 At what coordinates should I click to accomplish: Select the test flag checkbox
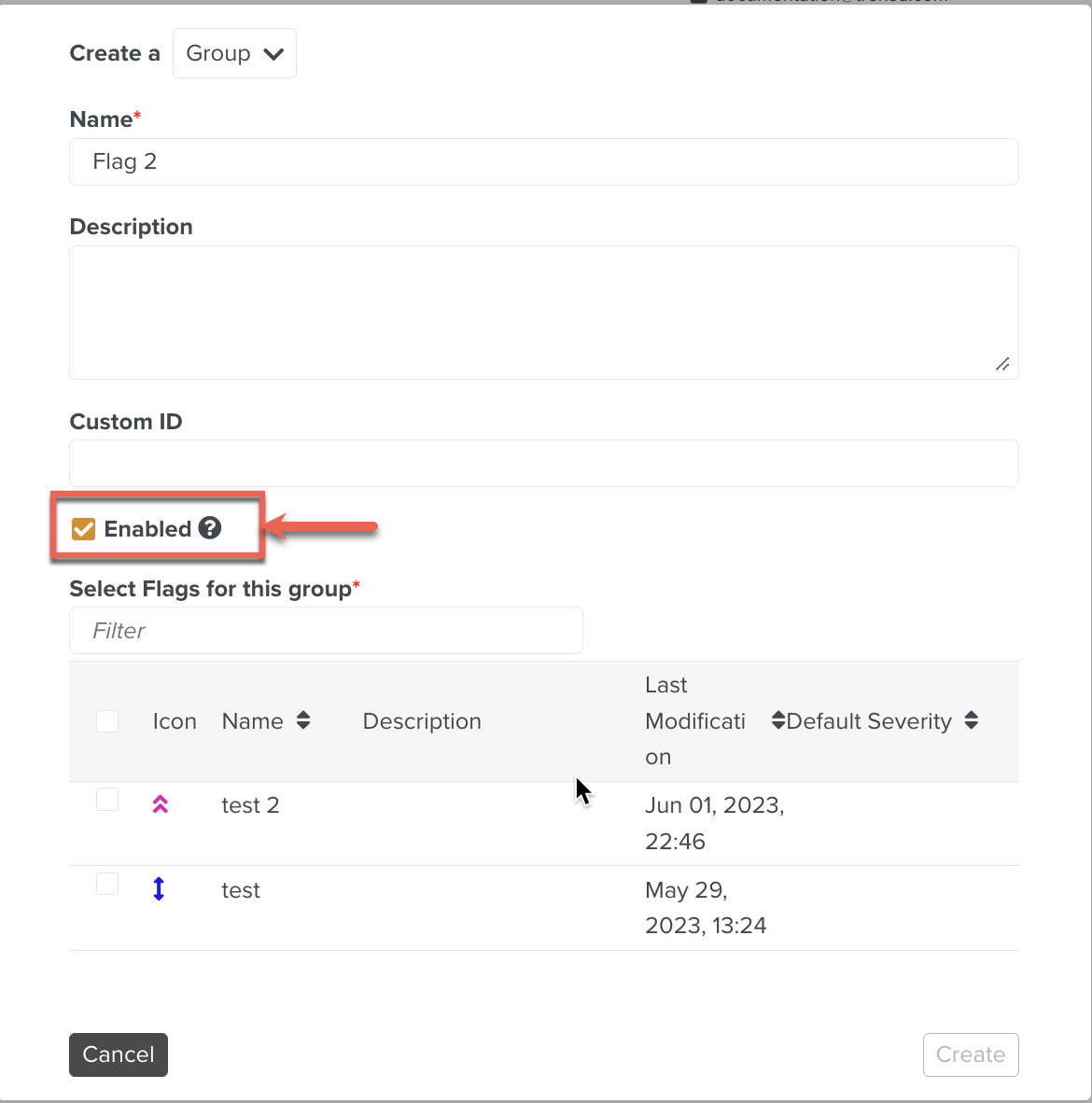point(107,884)
